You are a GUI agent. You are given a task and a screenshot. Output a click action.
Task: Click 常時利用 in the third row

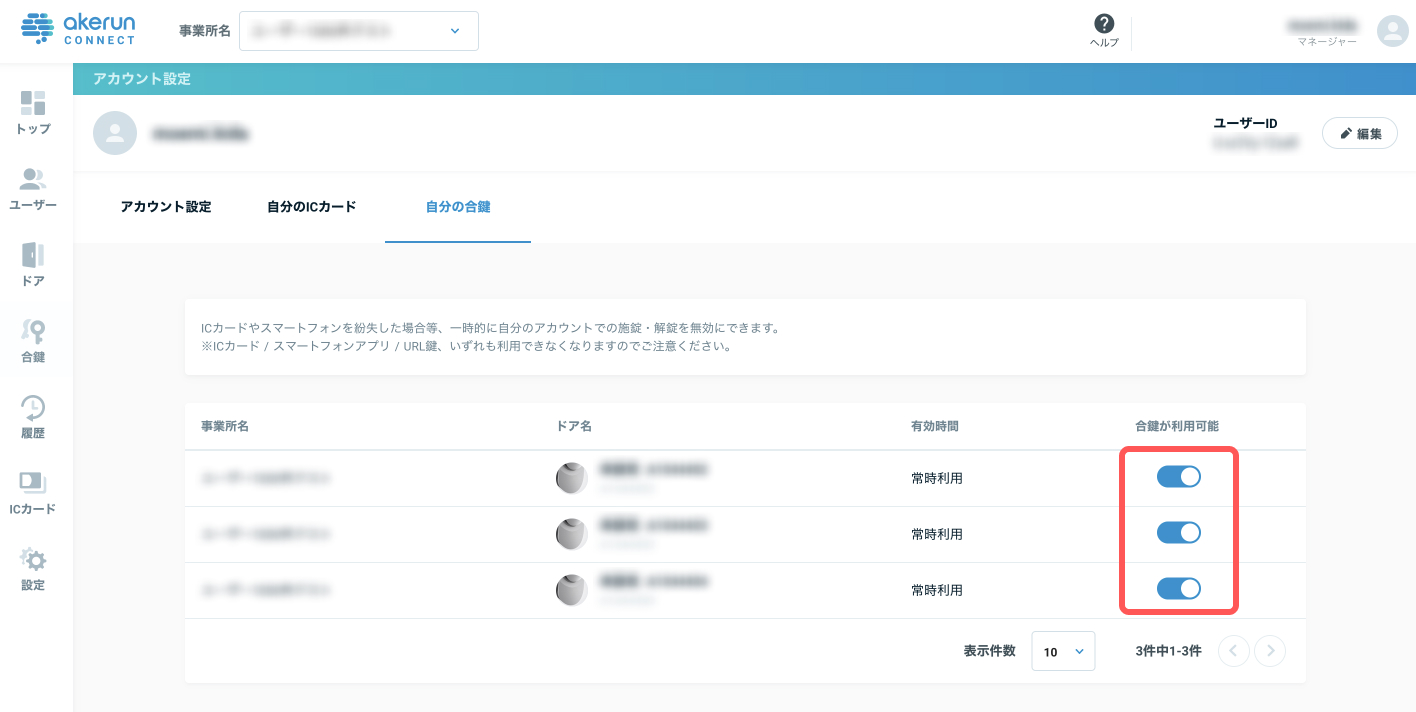[x=937, y=590]
